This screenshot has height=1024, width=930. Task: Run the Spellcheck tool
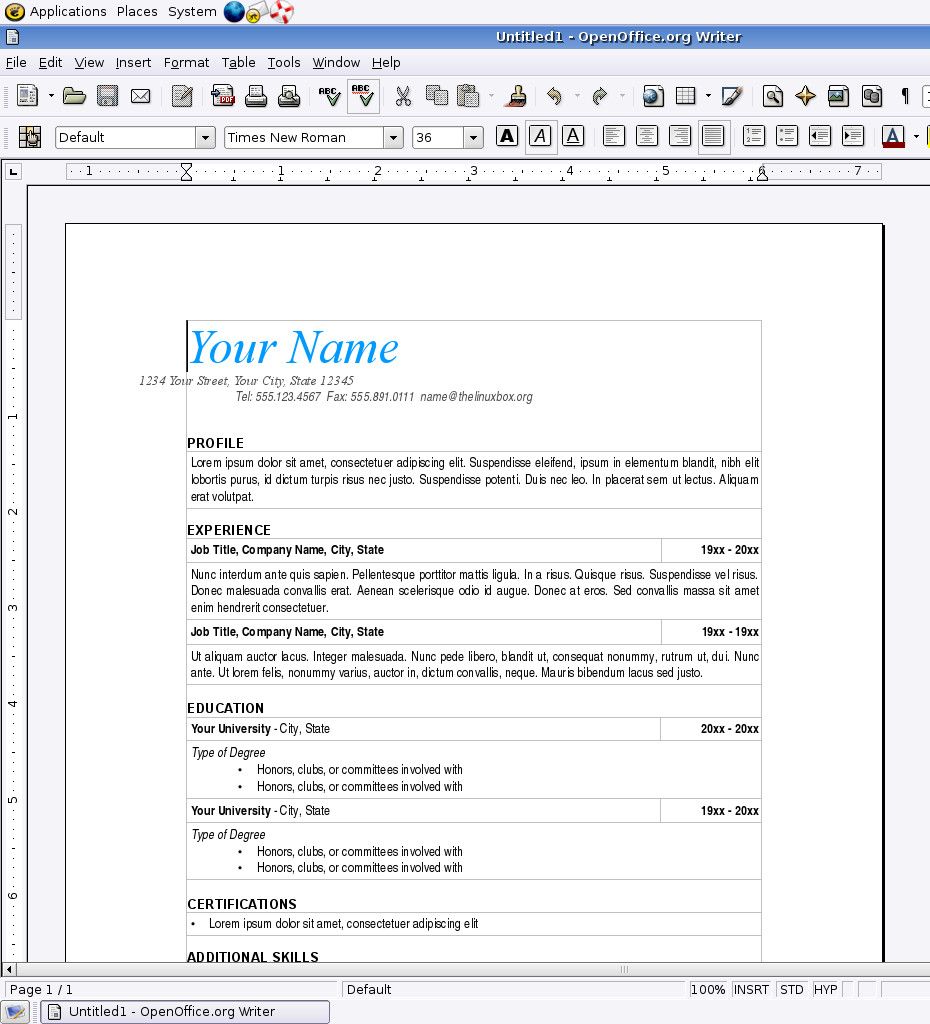tap(329, 97)
